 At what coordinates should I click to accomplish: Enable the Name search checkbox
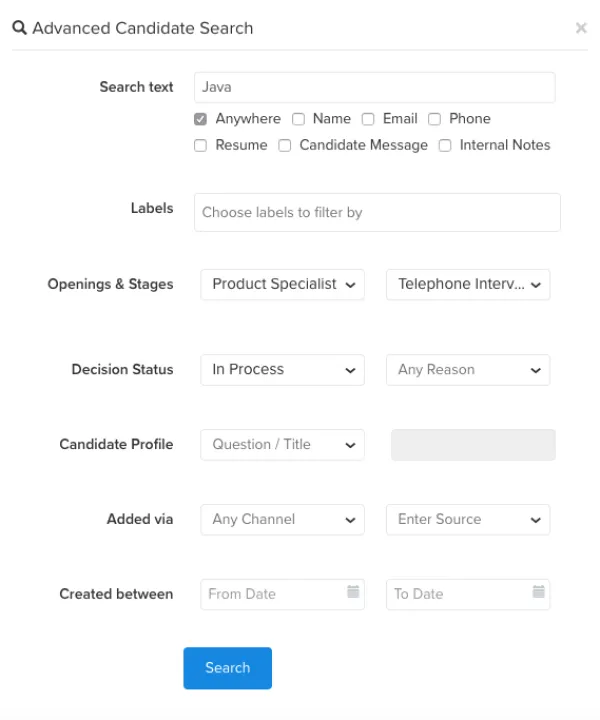[298, 119]
